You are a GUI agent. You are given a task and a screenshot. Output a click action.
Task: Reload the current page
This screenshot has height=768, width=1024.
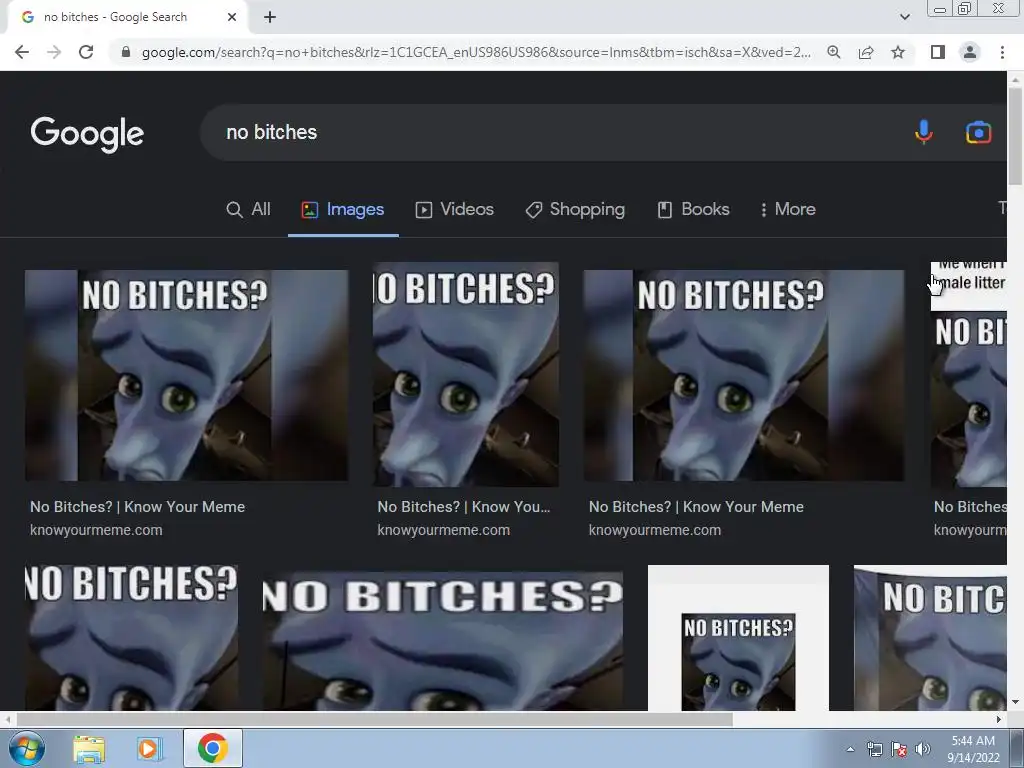coord(86,52)
